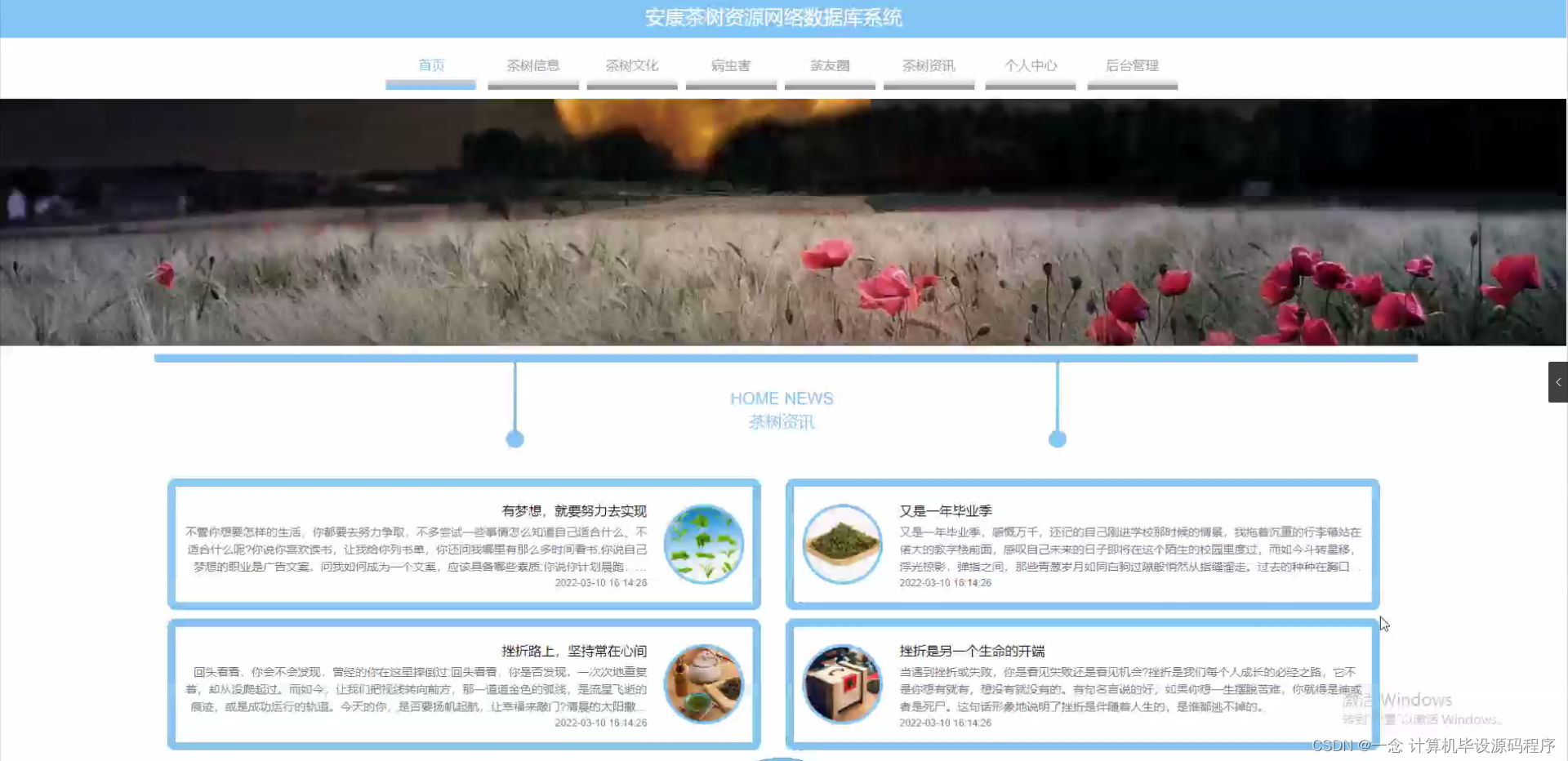Click the dark tea set circular thumbnail
Screen dimensions: 1568x761
[x=842, y=684]
